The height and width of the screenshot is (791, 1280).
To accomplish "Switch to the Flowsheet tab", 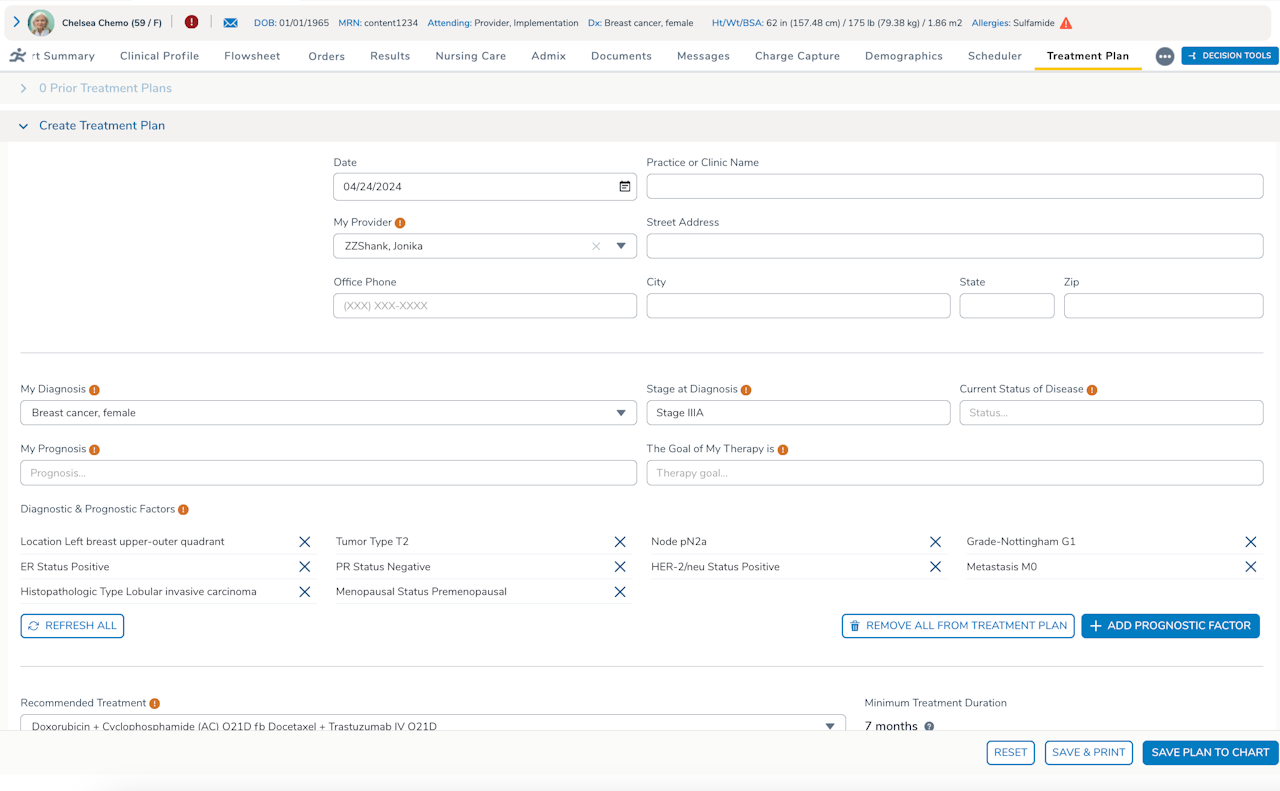I will pyautogui.click(x=252, y=56).
